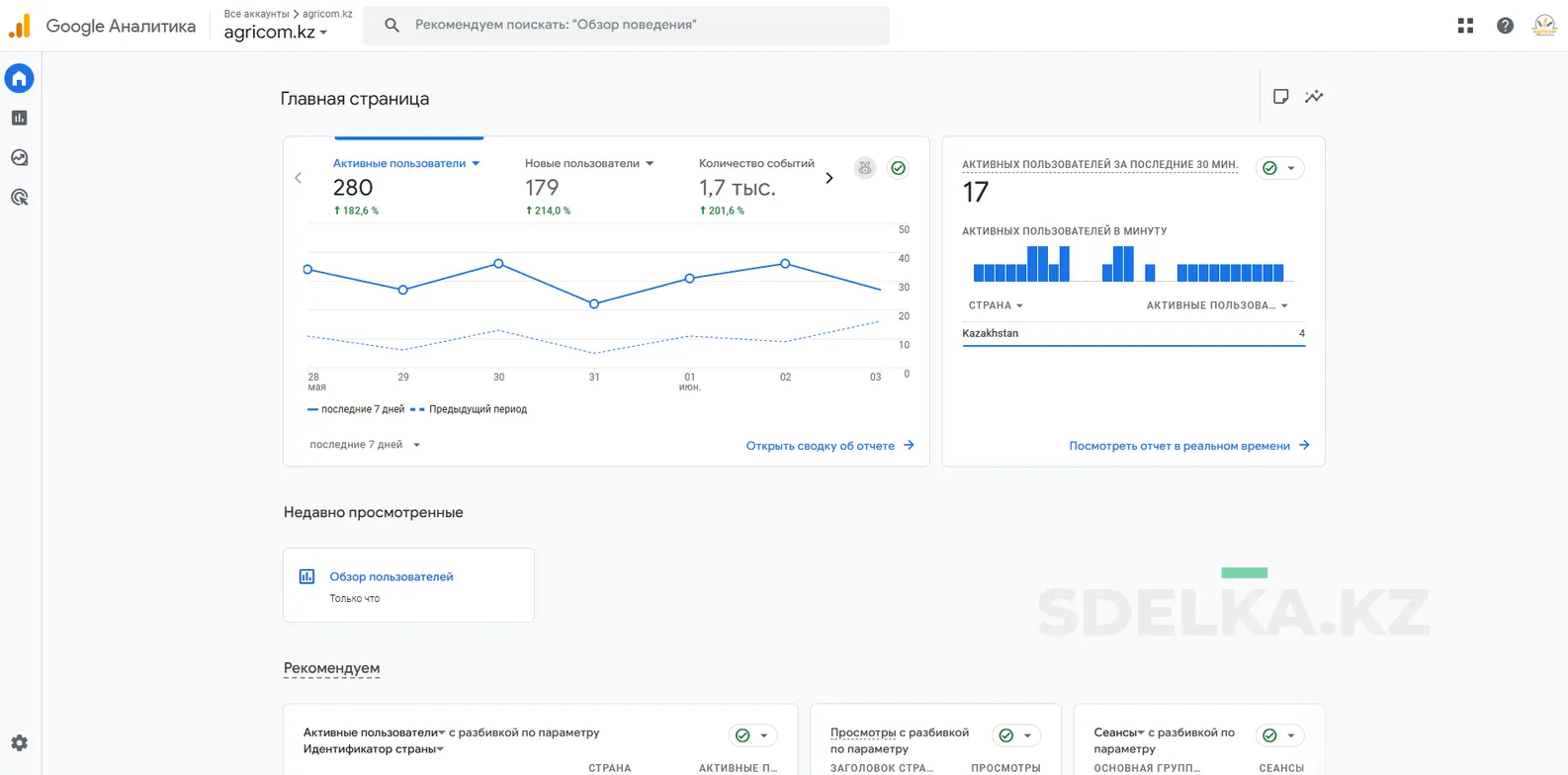Open the Help question mark icon

tap(1505, 26)
